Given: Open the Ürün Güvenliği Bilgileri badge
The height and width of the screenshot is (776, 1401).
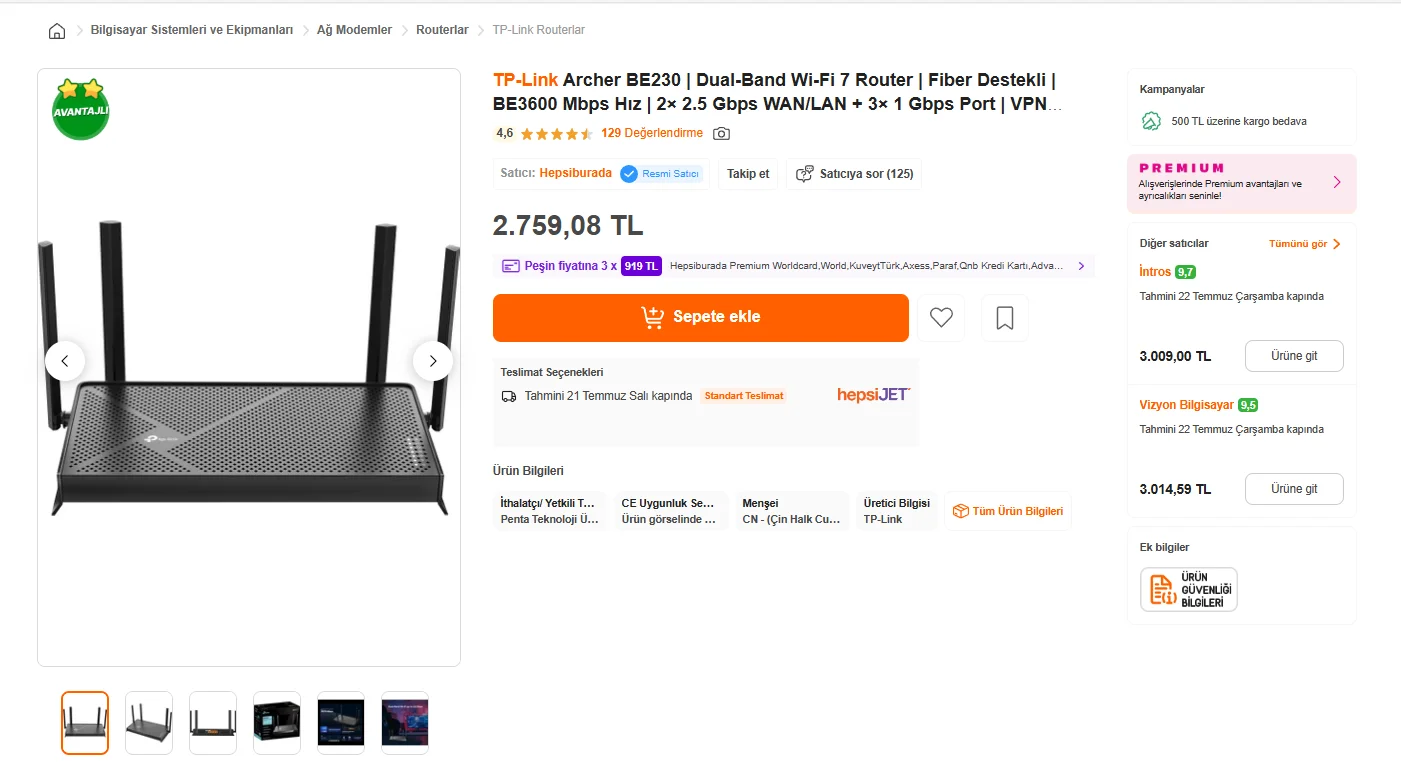Looking at the screenshot, I should tap(1189, 589).
